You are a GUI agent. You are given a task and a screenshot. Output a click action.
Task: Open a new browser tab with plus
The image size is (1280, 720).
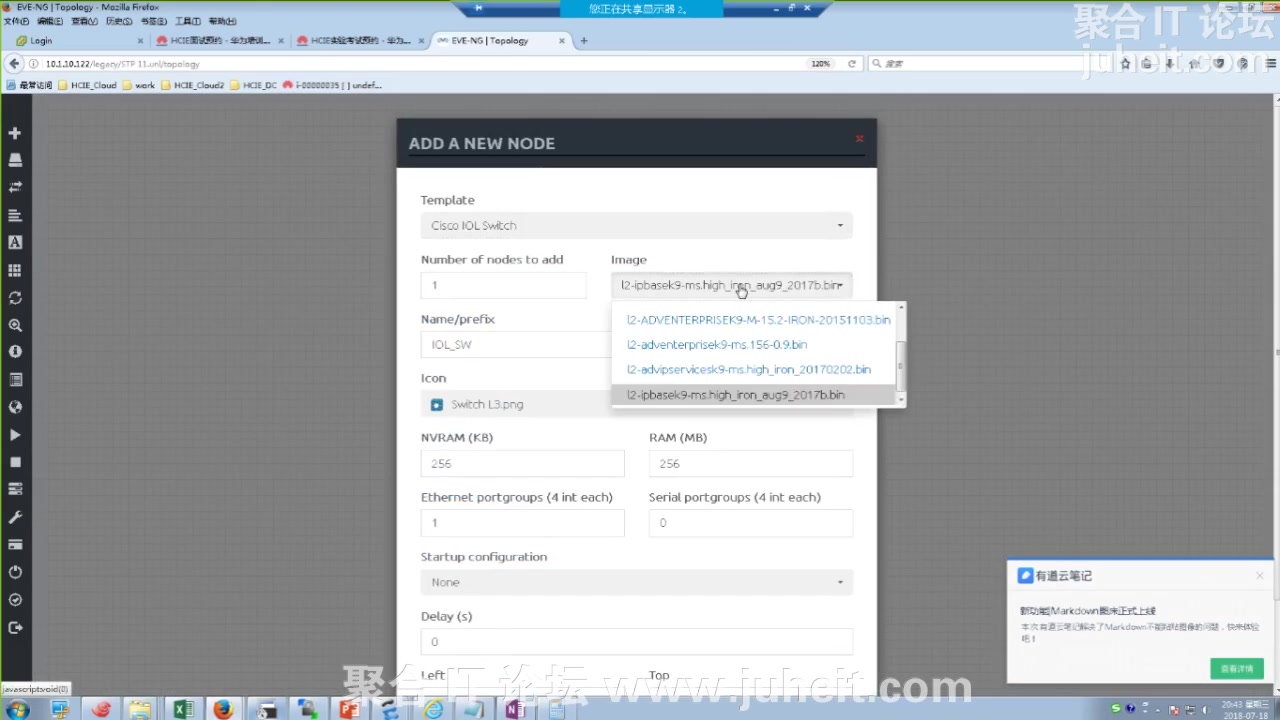point(584,41)
